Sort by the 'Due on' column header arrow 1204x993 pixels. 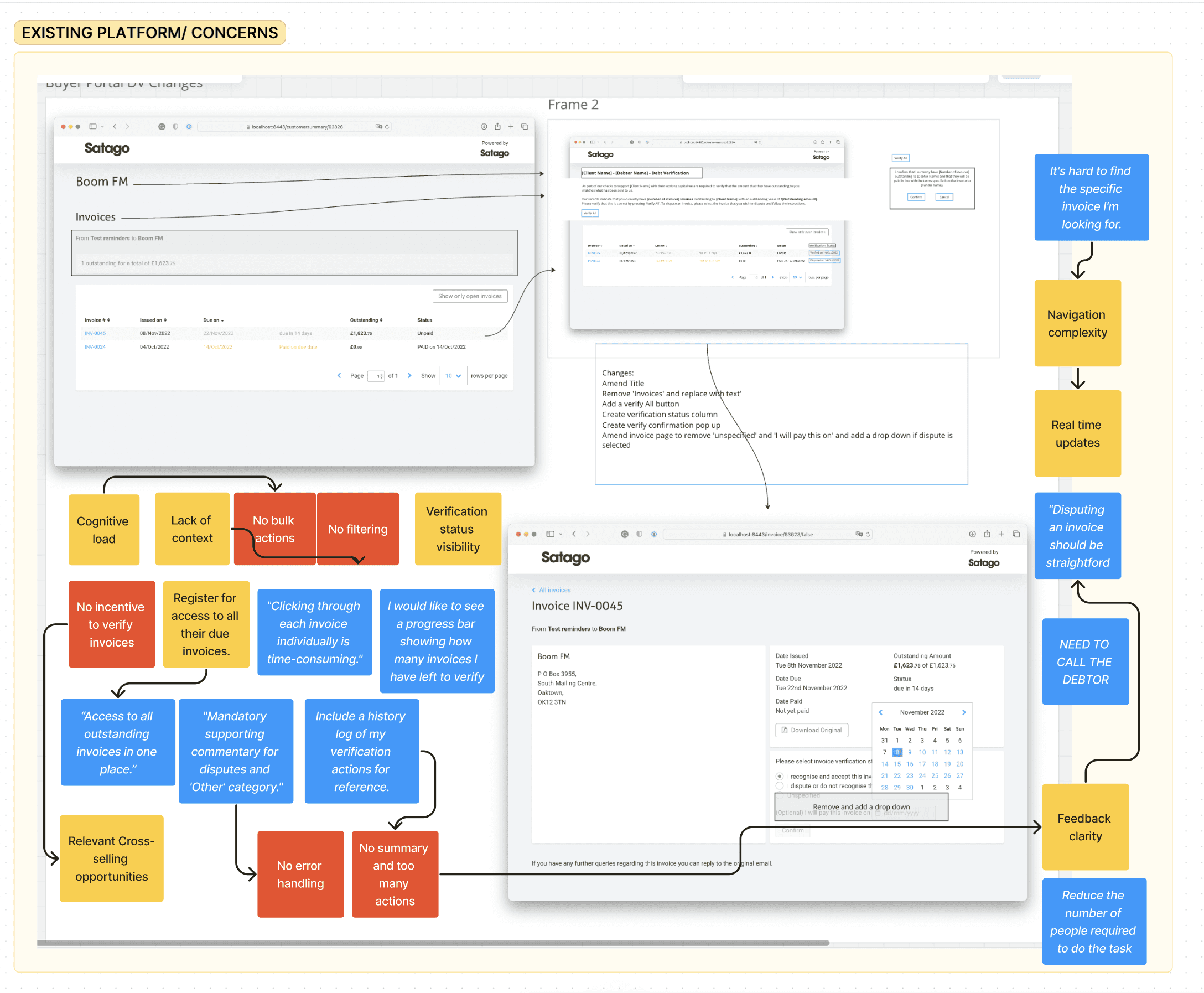(222, 320)
